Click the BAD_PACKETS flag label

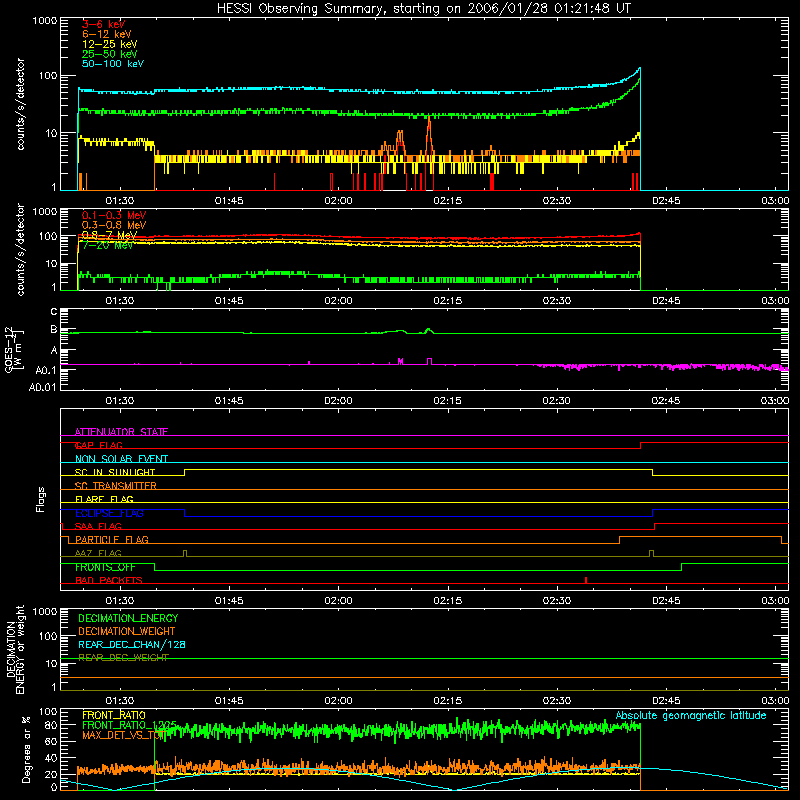[109, 580]
